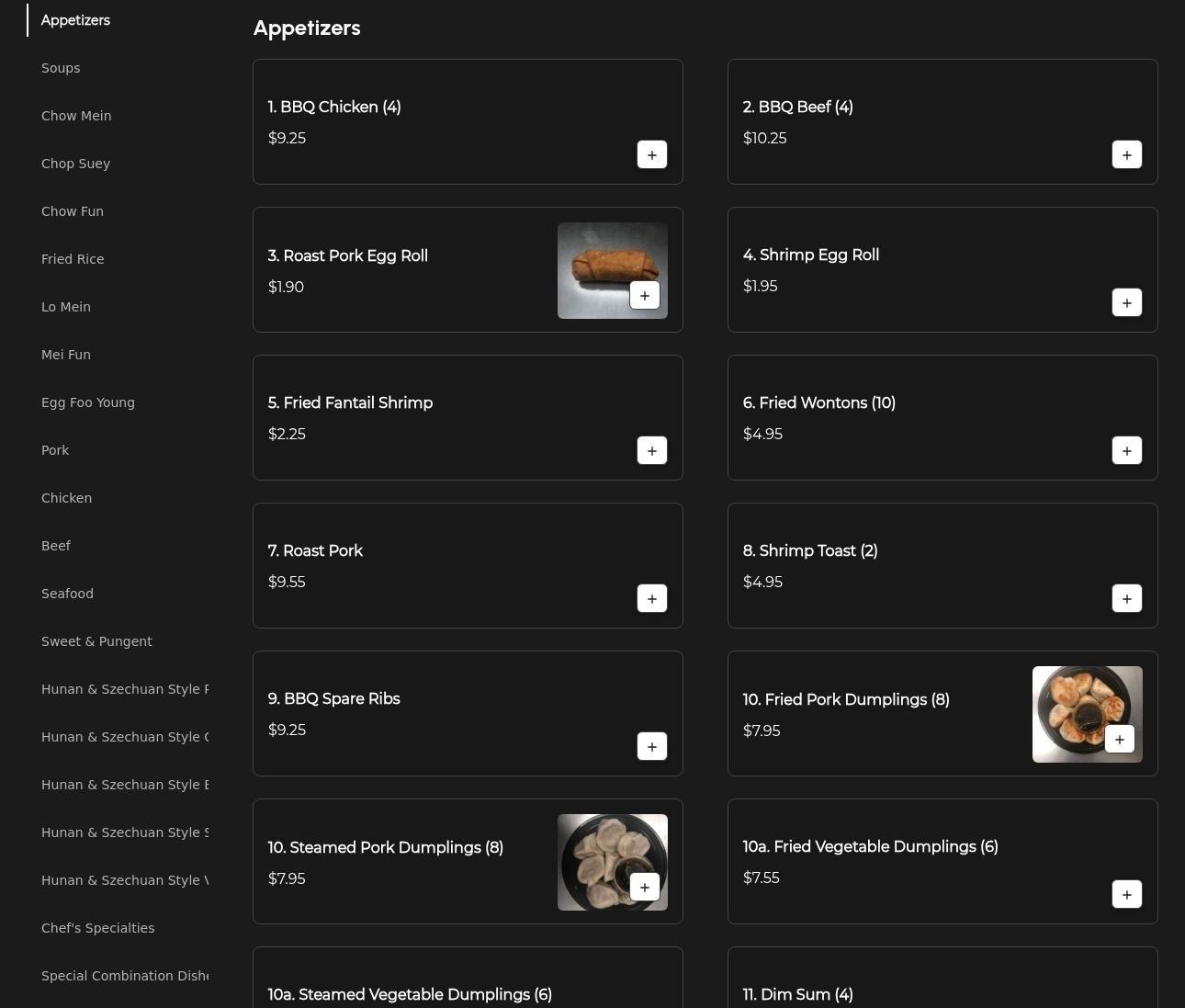Viewport: 1185px width, 1008px height.
Task: Add BBQ Chicken (4) to cart
Action: tap(651, 154)
